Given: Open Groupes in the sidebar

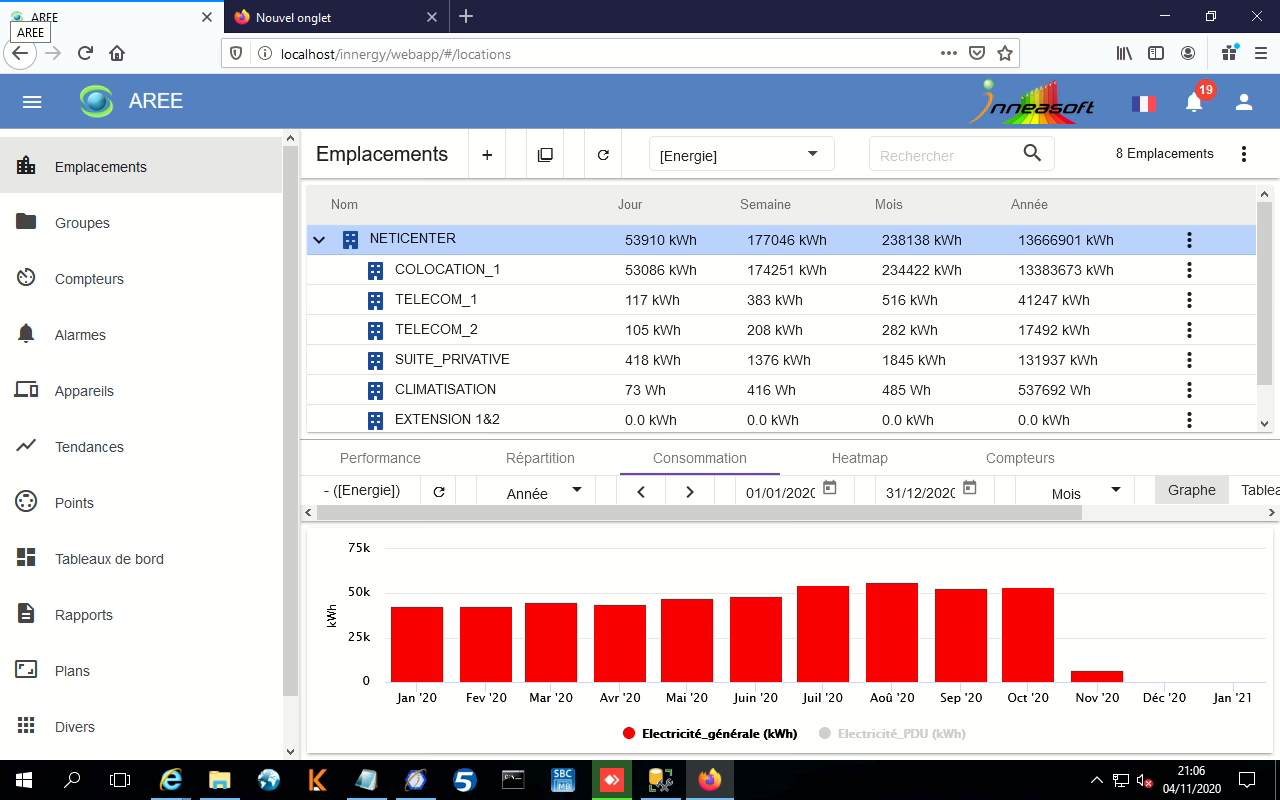Looking at the screenshot, I should (141, 223).
